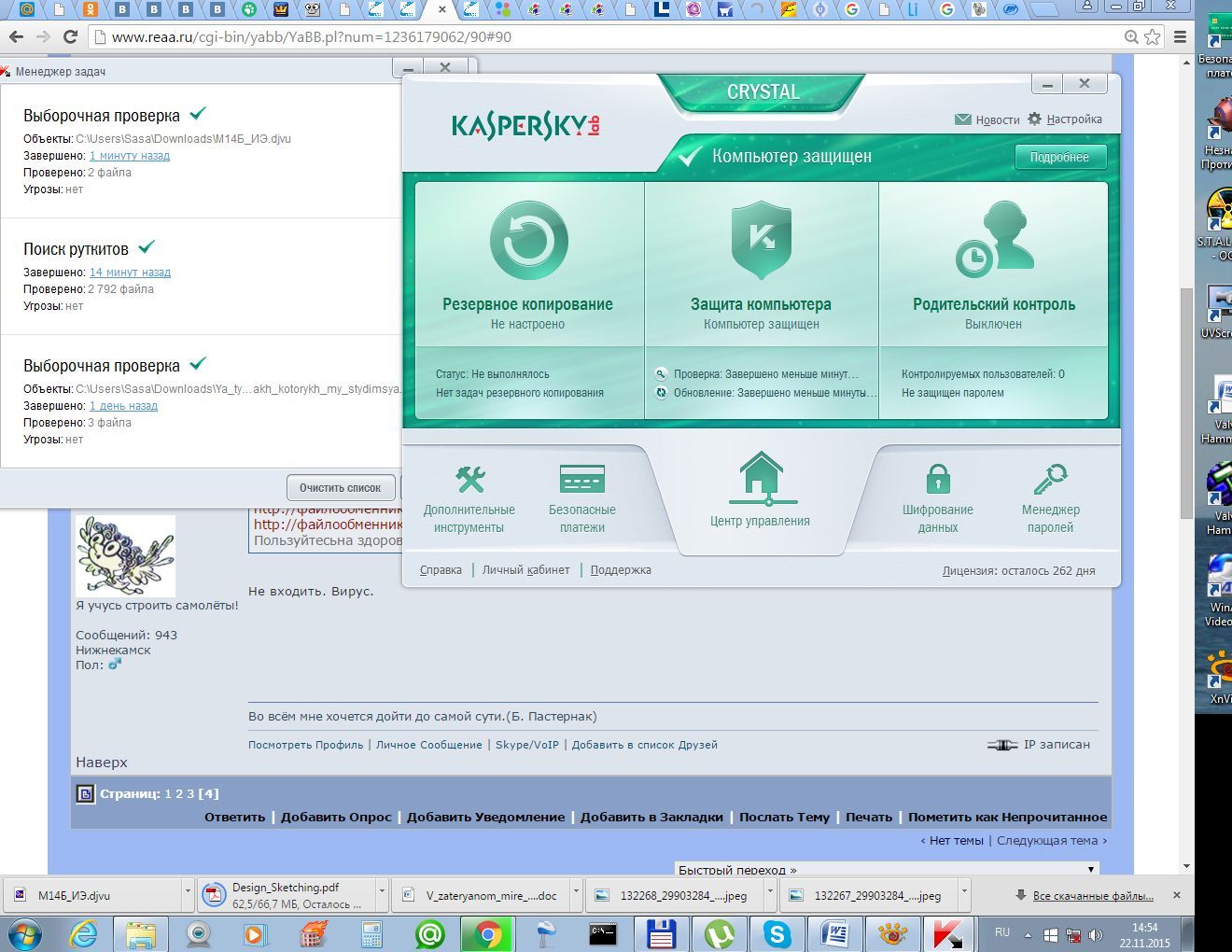1232x952 pixels.
Task: Open Kaspersky news via the envelope icon
Action: point(963,119)
